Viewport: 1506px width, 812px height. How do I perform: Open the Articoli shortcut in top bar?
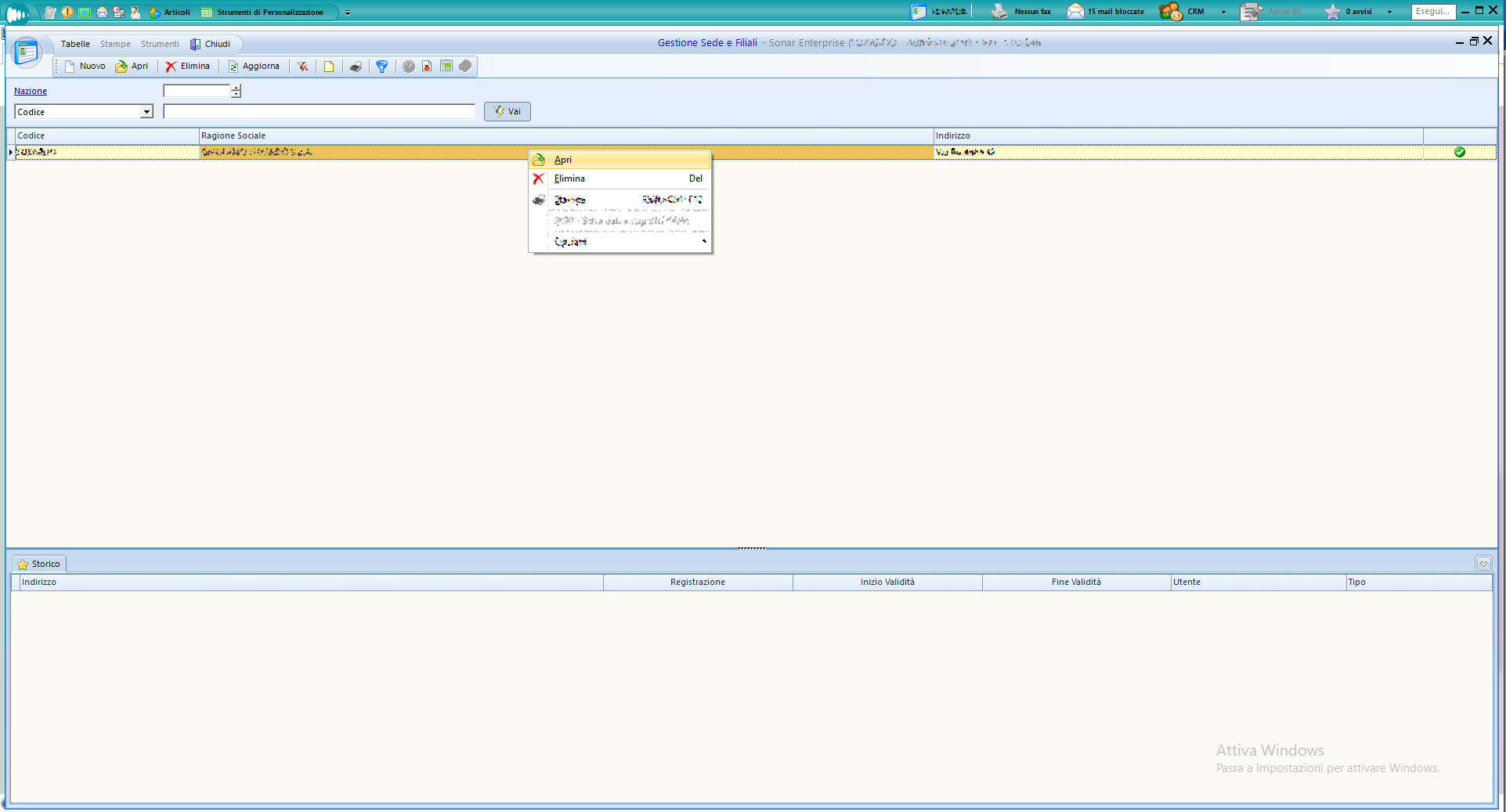point(170,13)
